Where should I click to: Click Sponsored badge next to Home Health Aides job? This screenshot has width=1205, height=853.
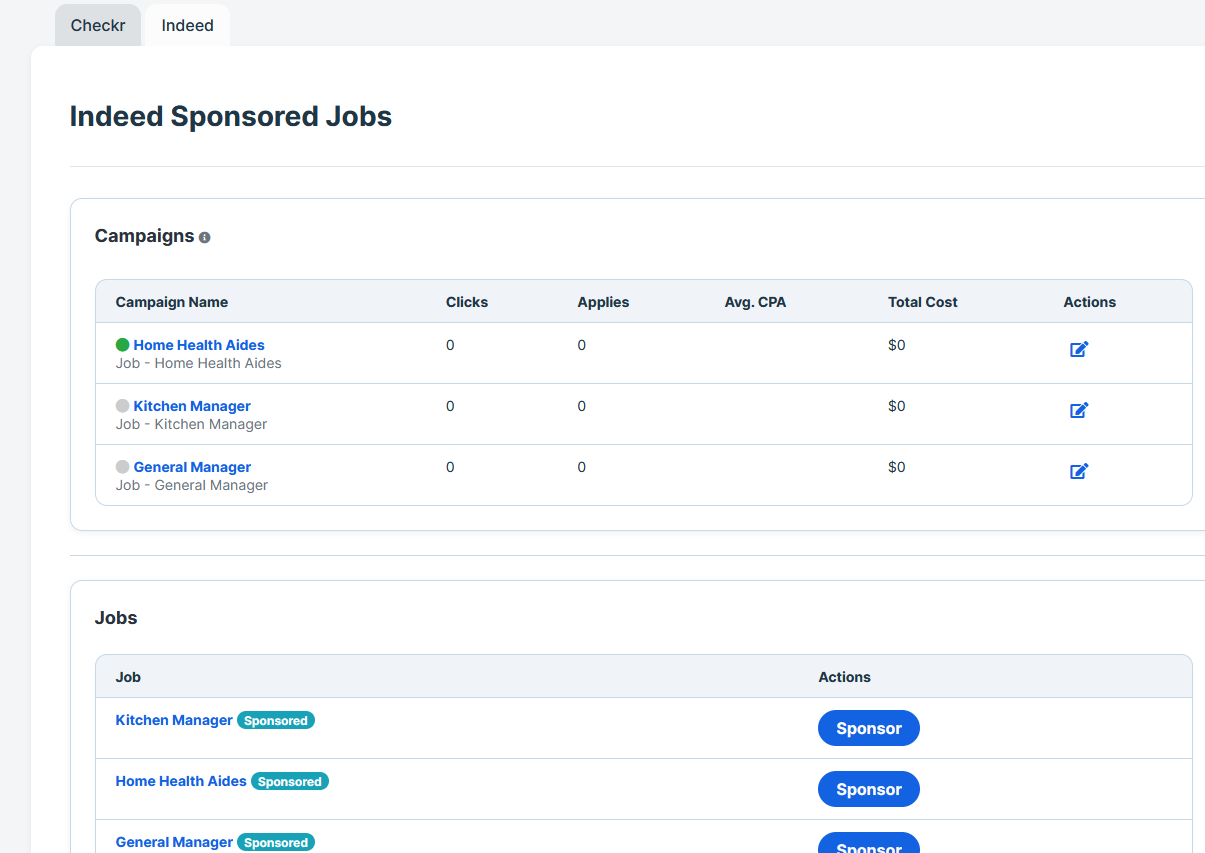point(290,781)
